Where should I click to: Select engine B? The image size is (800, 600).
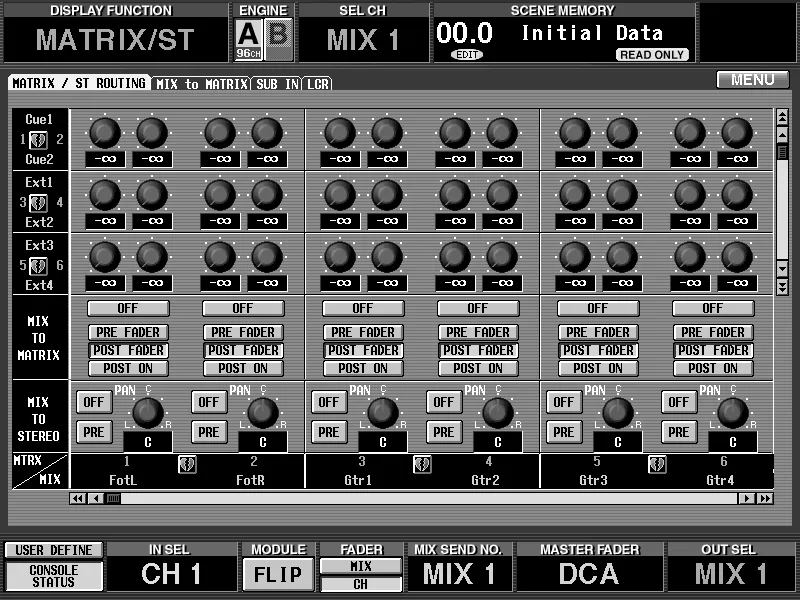pos(279,39)
